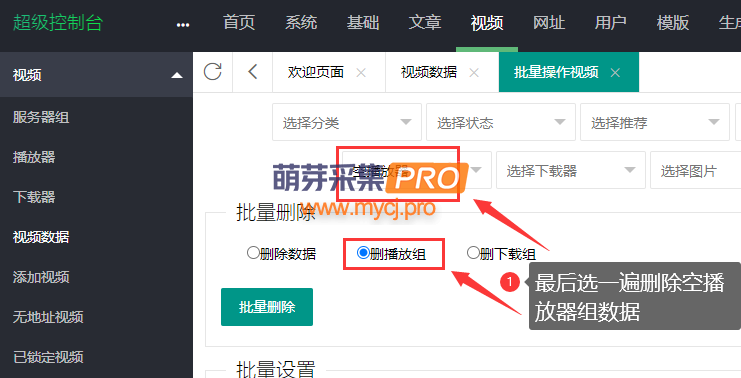The height and width of the screenshot is (378, 741).
Task: Select the 删除数据 radio option
Action: [x=253, y=253]
